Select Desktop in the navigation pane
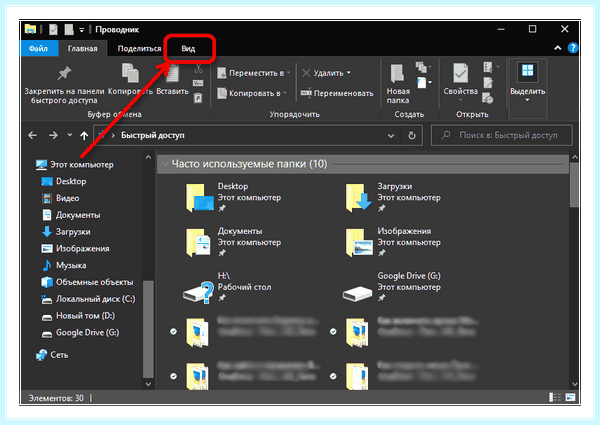This screenshot has height=425, width=600. [x=64, y=181]
